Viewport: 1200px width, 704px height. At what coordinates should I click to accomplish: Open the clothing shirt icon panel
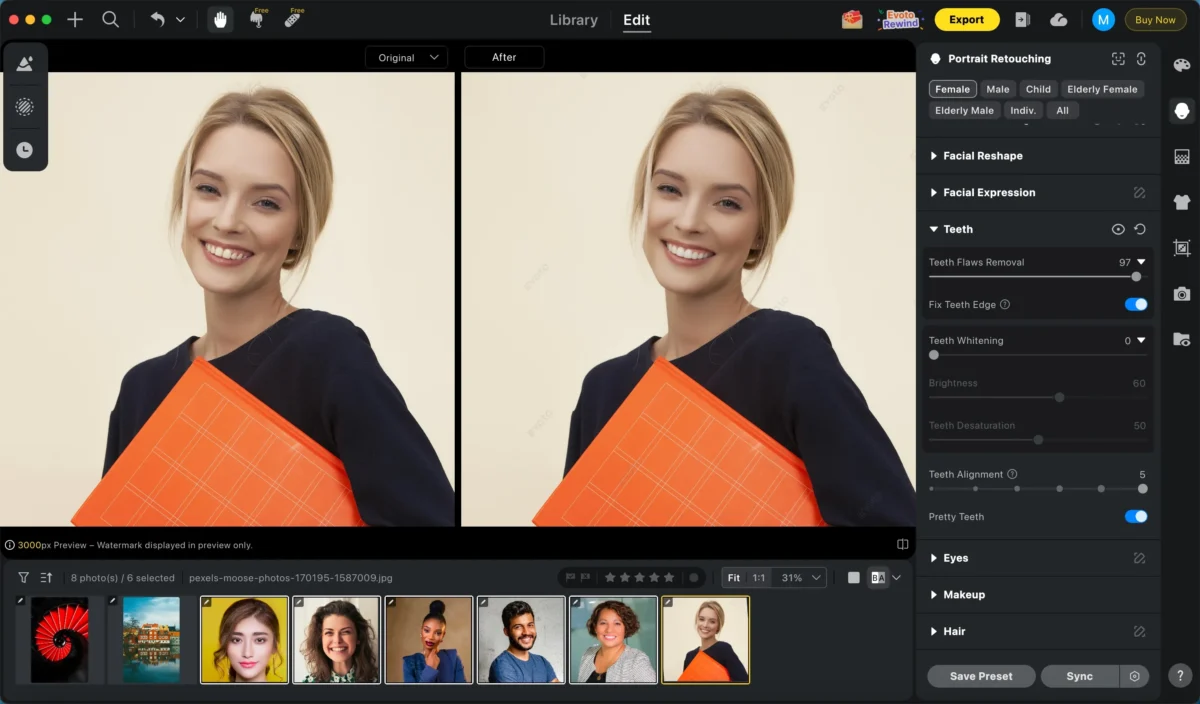click(1181, 201)
